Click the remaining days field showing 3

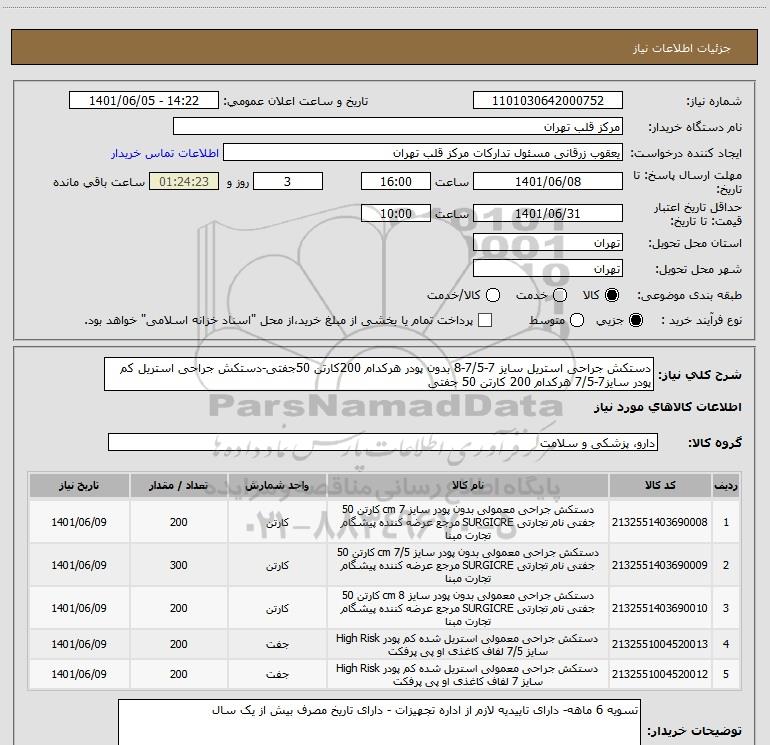[288, 181]
